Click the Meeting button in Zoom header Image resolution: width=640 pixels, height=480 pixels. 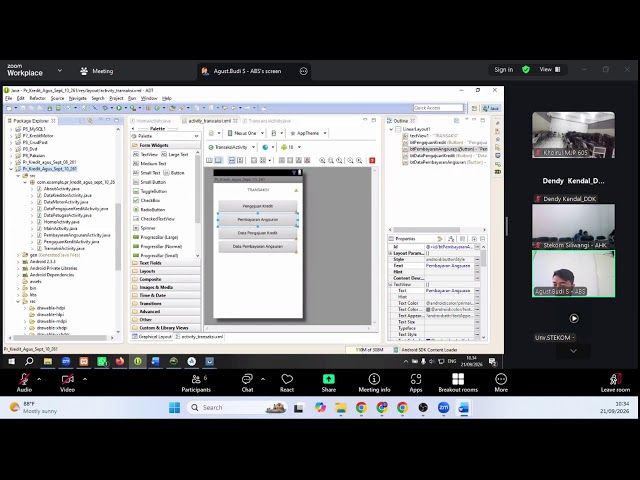tap(97, 71)
